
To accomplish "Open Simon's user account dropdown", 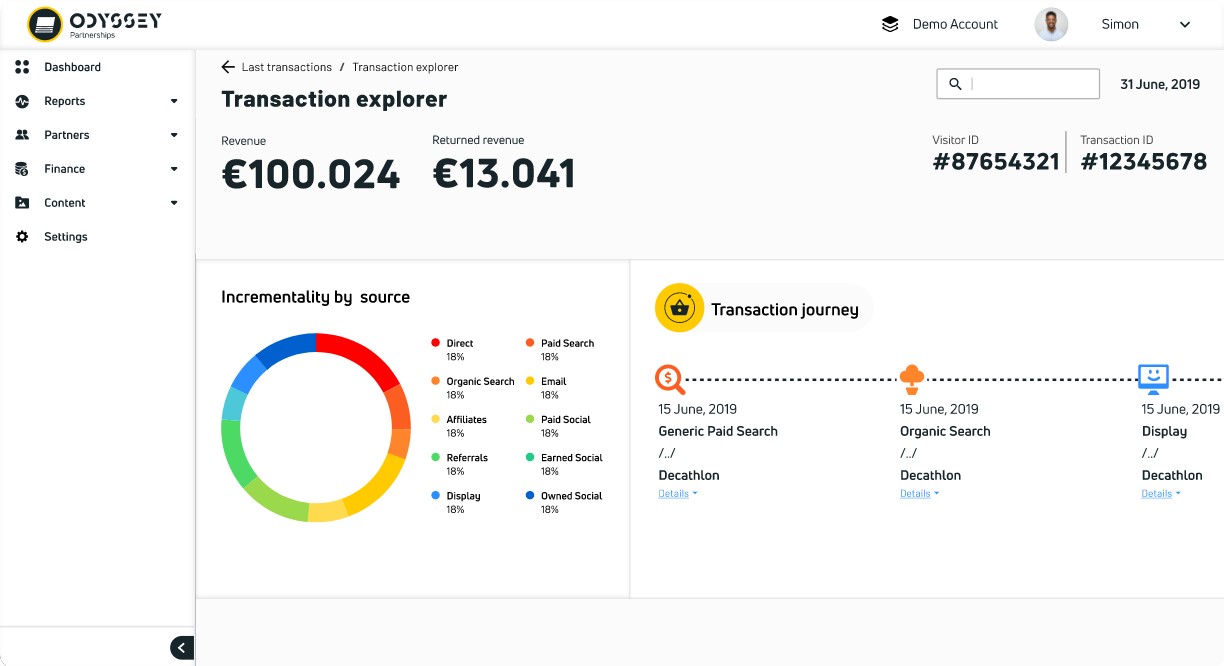I will point(1185,25).
